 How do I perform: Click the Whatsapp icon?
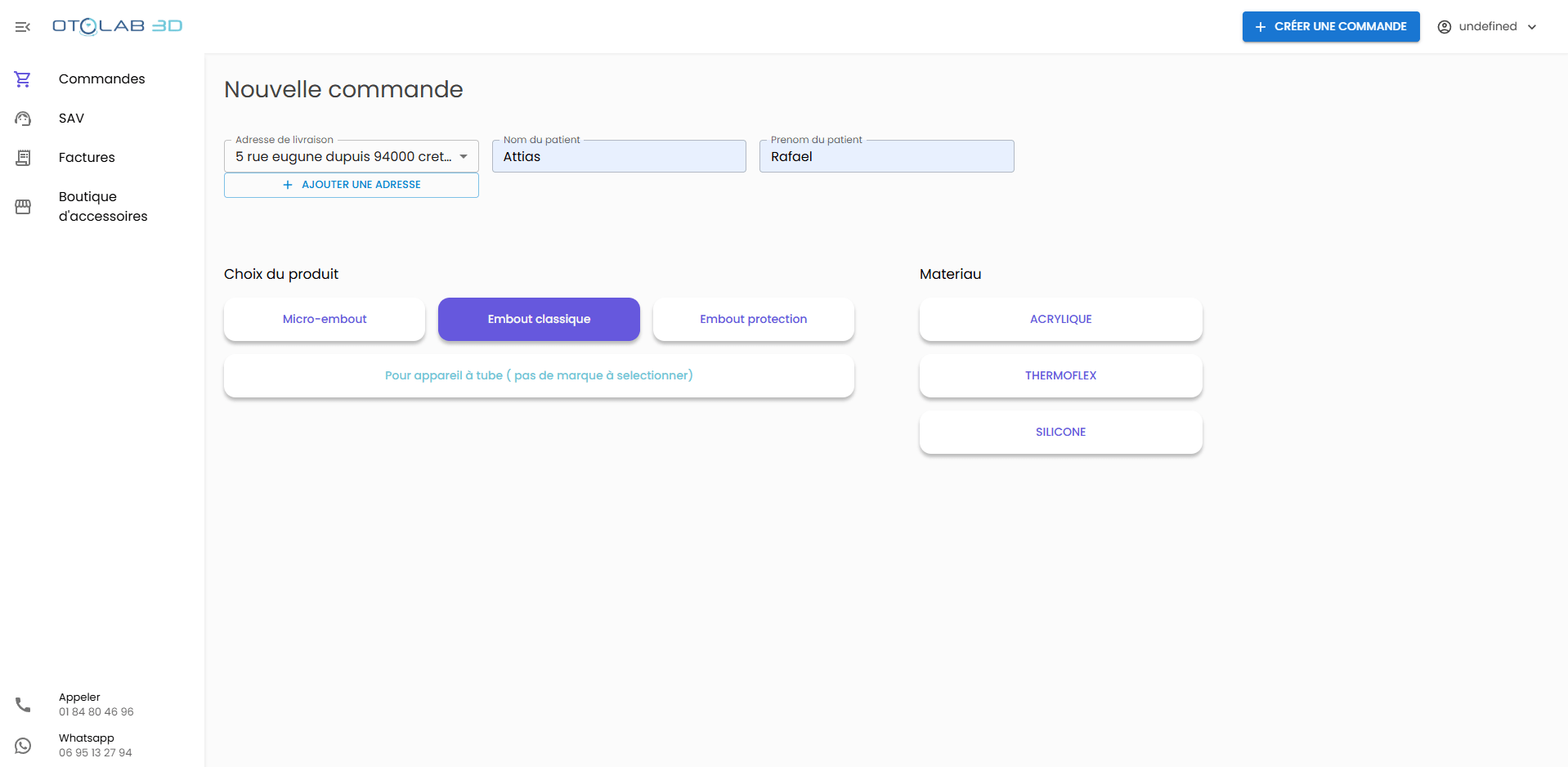click(x=23, y=745)
